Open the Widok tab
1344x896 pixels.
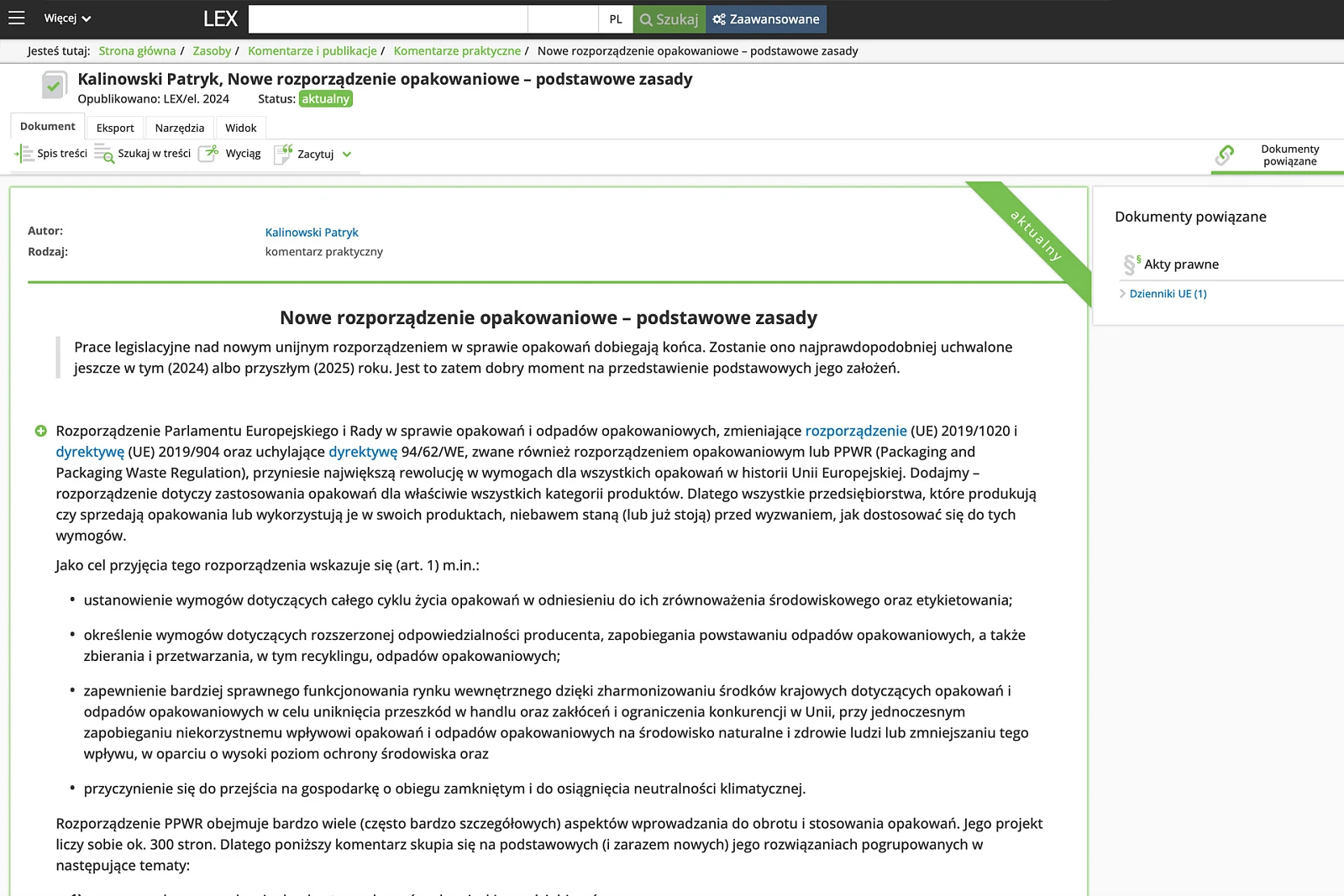pos(241,128)
